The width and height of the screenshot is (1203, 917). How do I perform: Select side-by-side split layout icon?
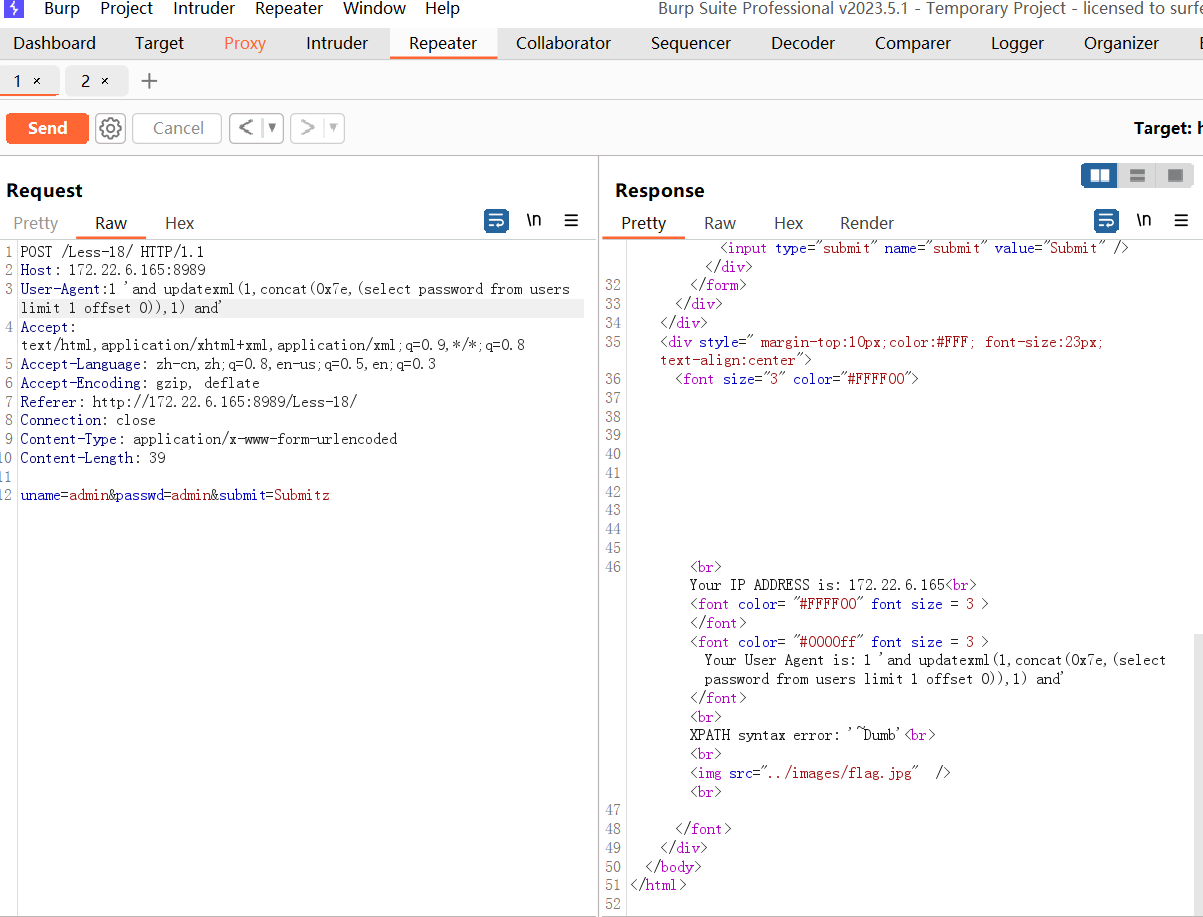[1099, 176]
